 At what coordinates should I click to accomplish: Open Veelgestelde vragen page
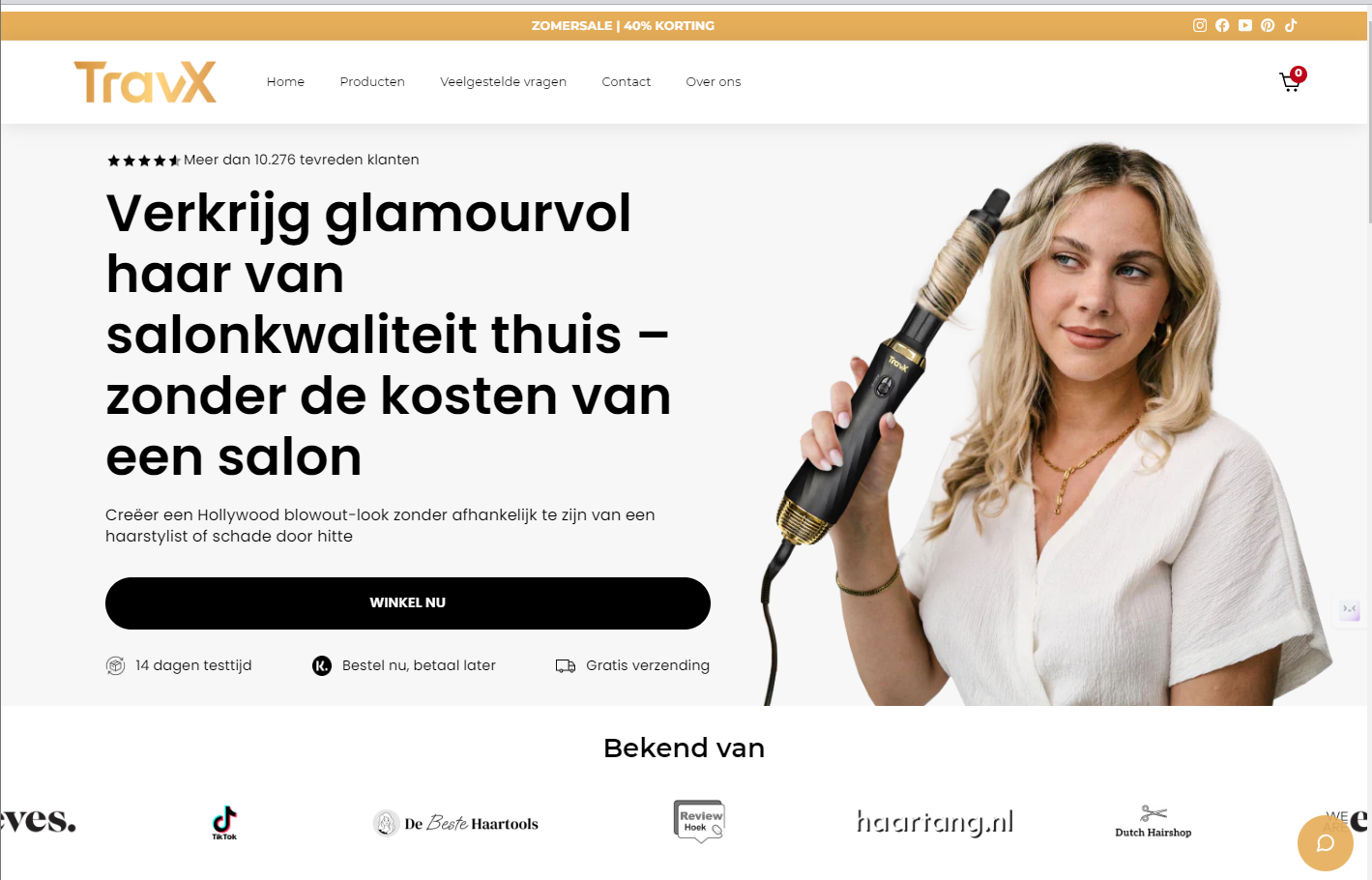[504, 82]
